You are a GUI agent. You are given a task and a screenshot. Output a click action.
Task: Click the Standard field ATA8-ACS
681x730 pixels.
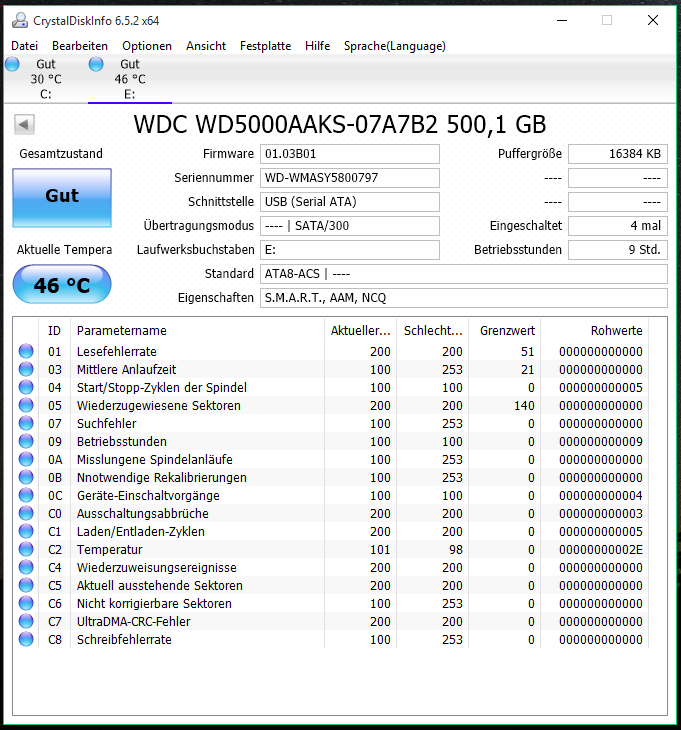click(464, 274)
